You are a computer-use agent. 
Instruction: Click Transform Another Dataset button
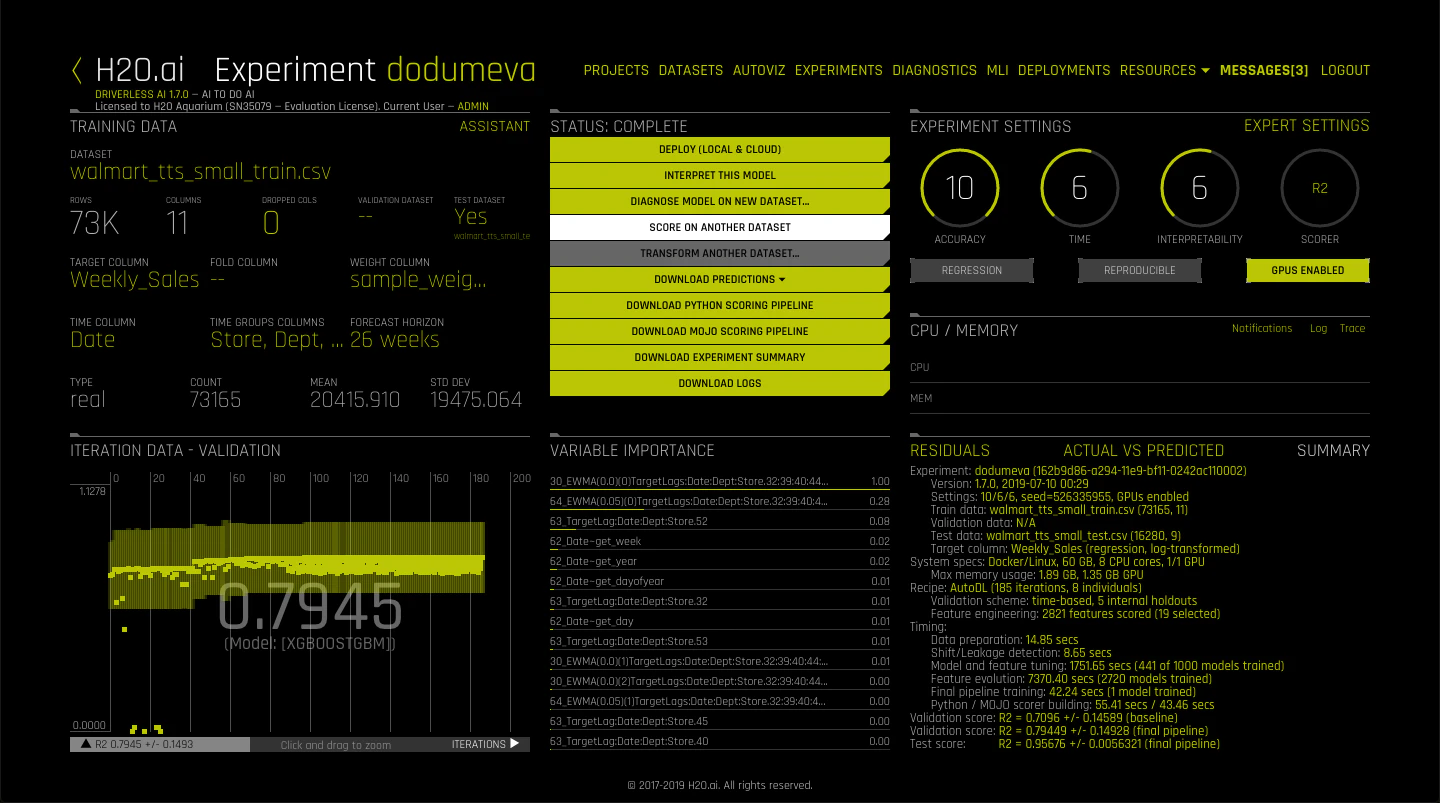pos(720,253)
